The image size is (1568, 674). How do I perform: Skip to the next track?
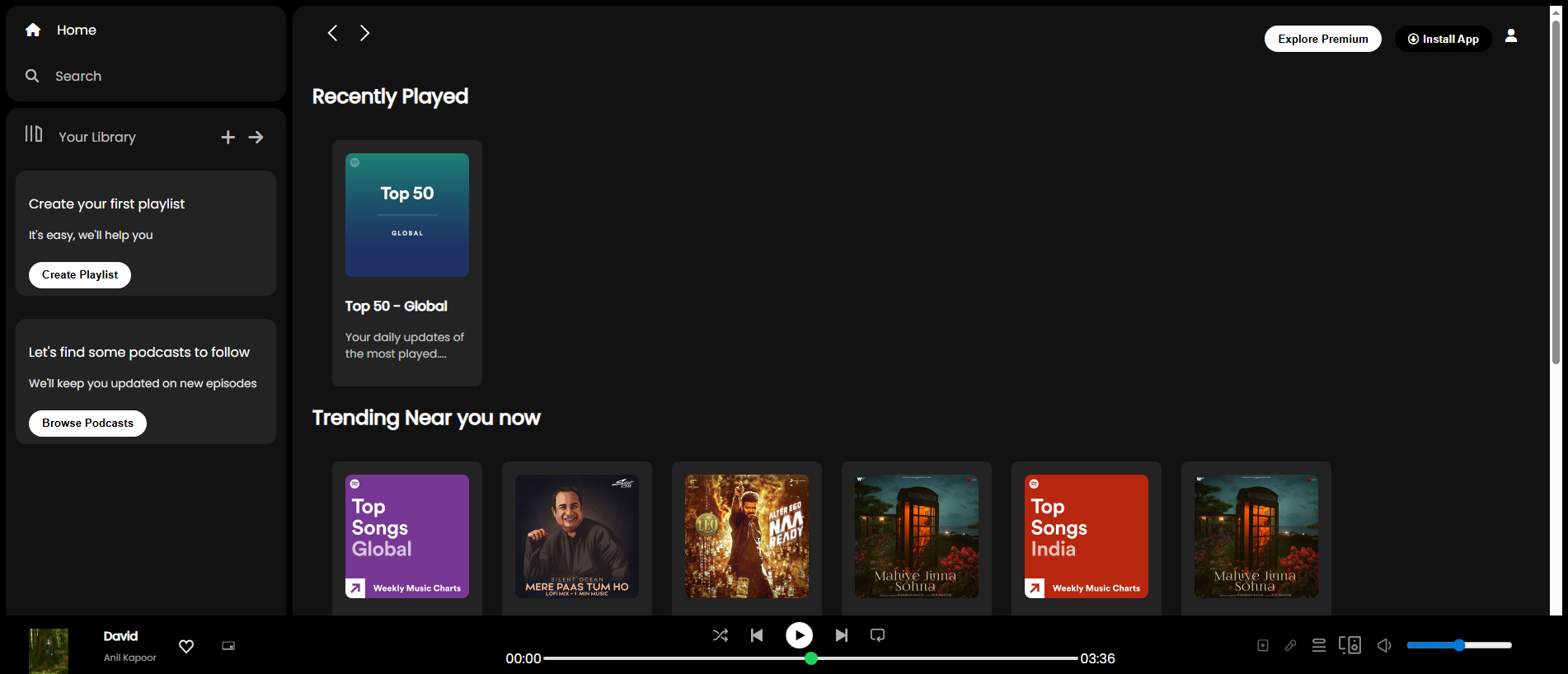pyautogui.click(x=841, y=635)
